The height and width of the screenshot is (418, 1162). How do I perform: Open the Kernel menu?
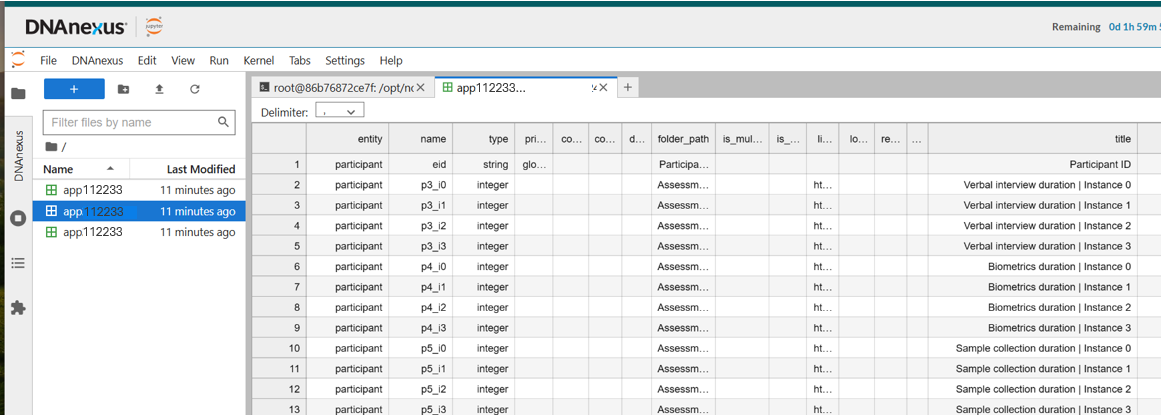pyautogui.click(x=258, y=60)
